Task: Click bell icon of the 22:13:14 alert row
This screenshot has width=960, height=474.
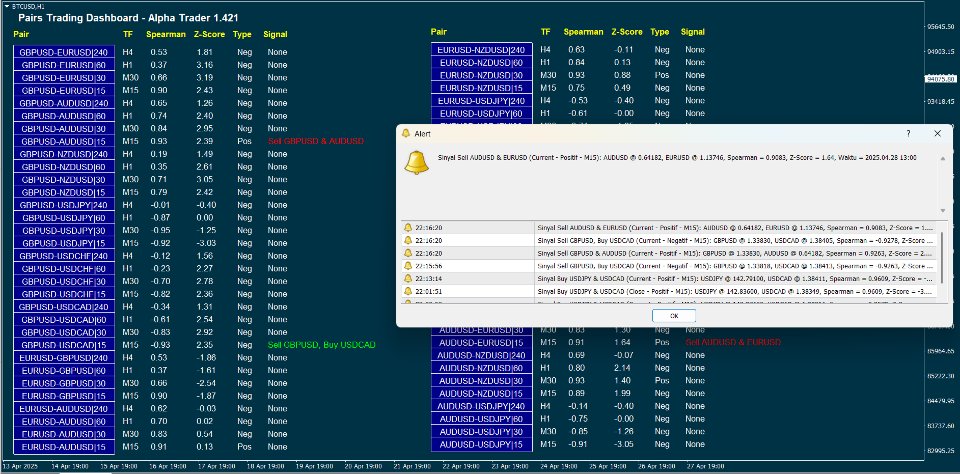Action: point(408,279)
